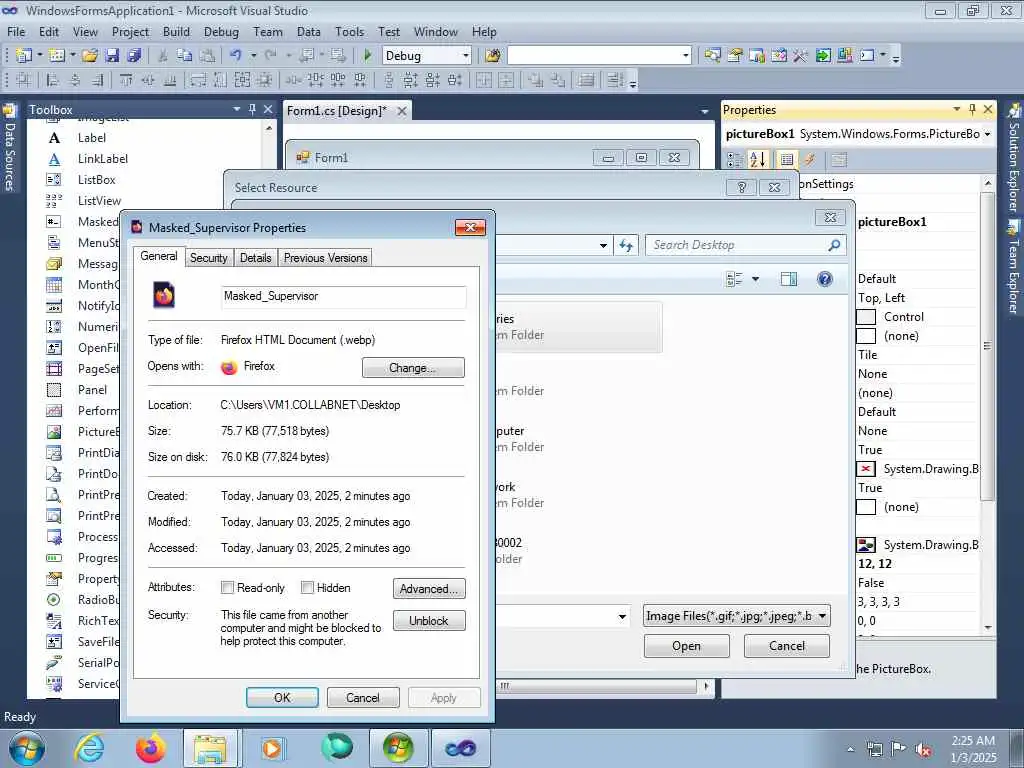The image size is (1024, 768).
Task: Click the Advanced... attributes button
Action: [x=429, y=588]
